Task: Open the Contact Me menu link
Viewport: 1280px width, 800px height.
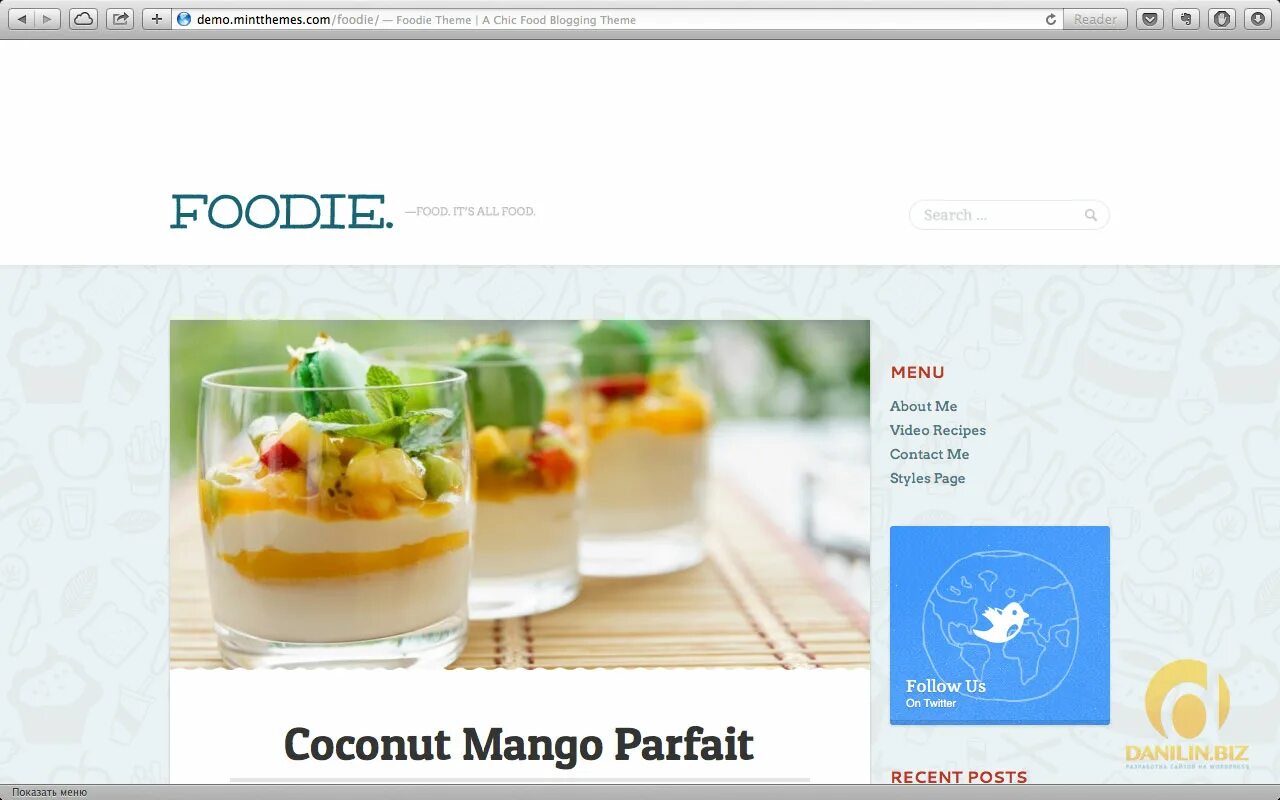Action: pyautogui.click(x=929, y=454)
